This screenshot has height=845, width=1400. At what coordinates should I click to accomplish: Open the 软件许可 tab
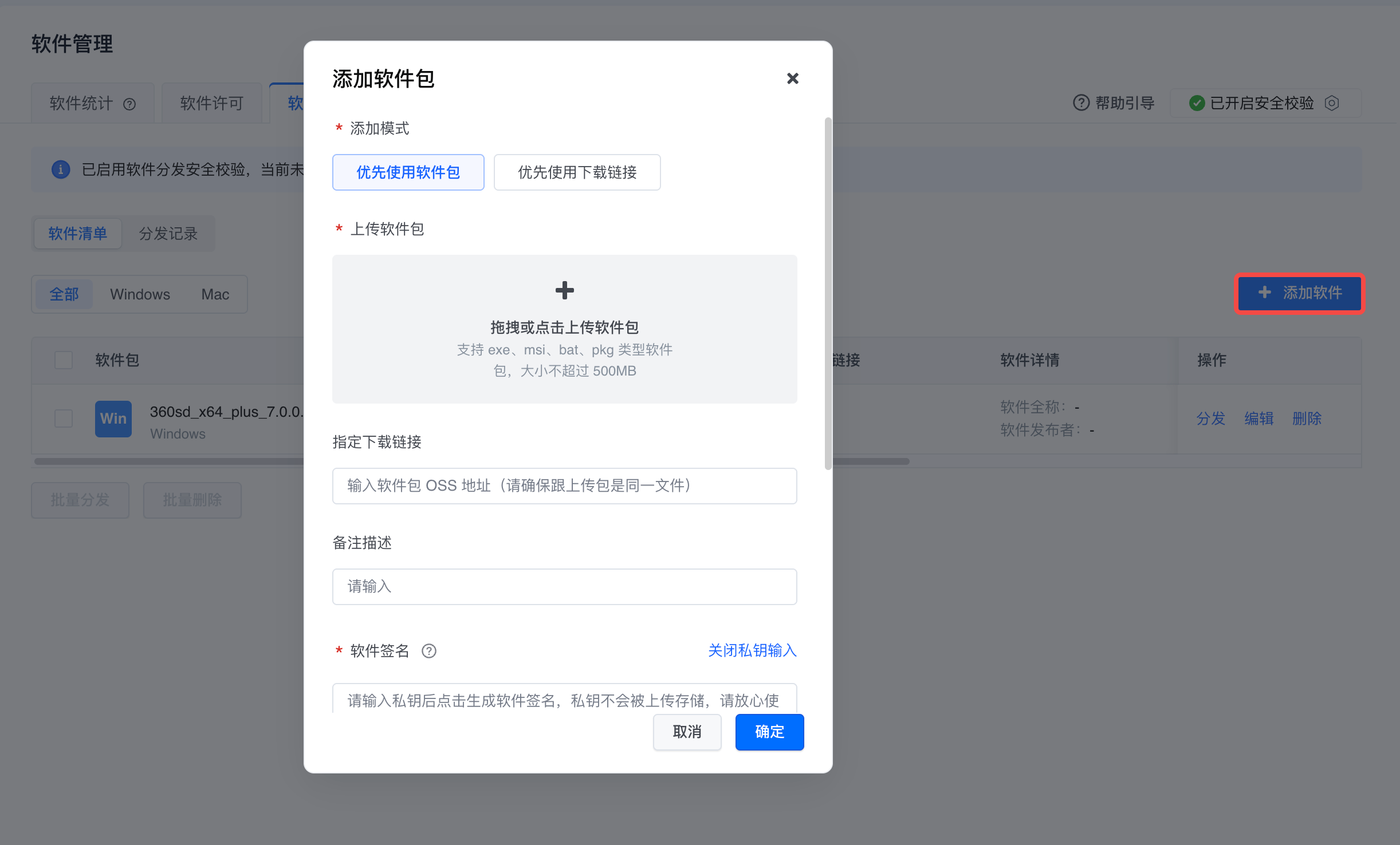(x=211, y=104)
